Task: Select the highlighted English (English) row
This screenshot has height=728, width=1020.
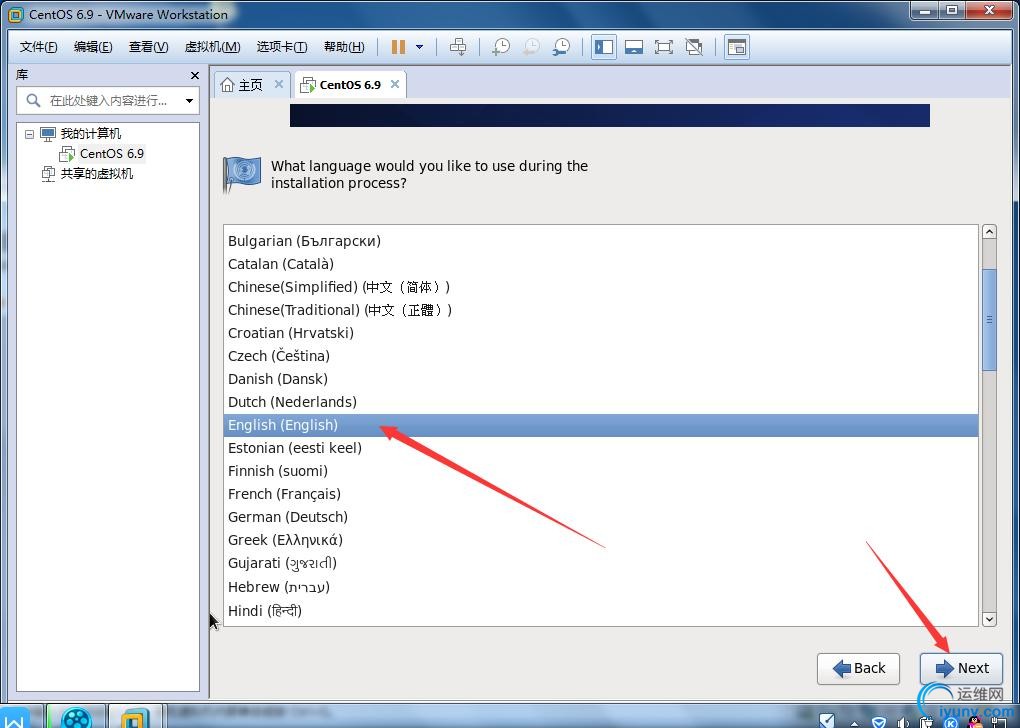Action: coord(601,425)
